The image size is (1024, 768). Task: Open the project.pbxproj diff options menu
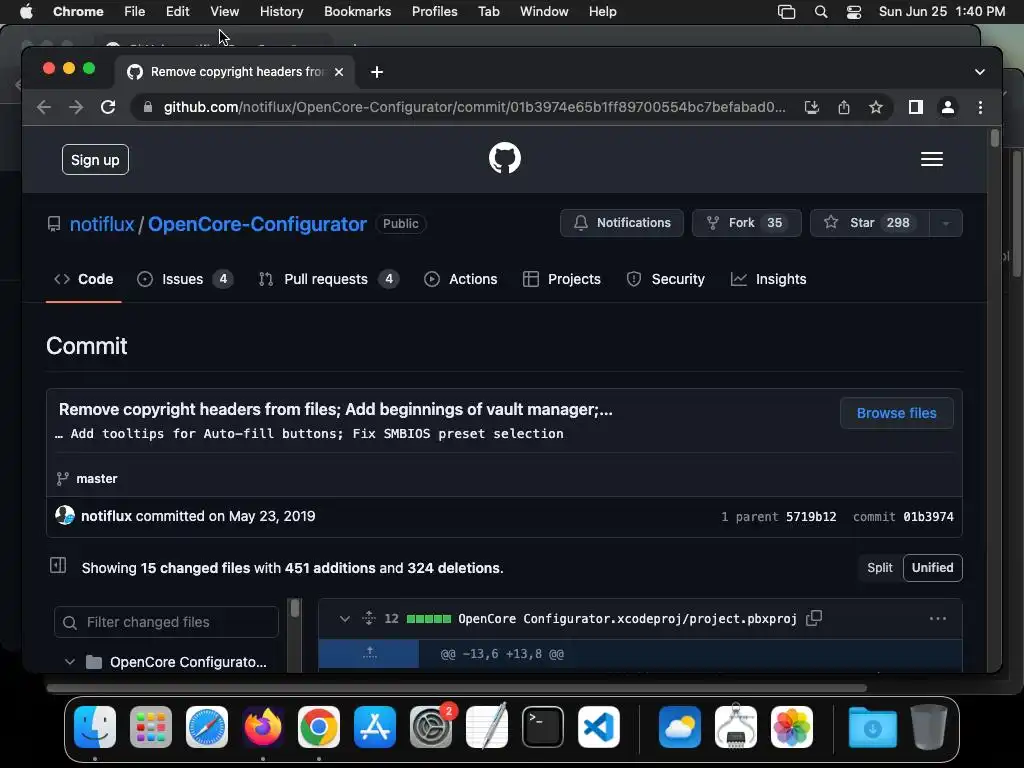coord(937,618)
